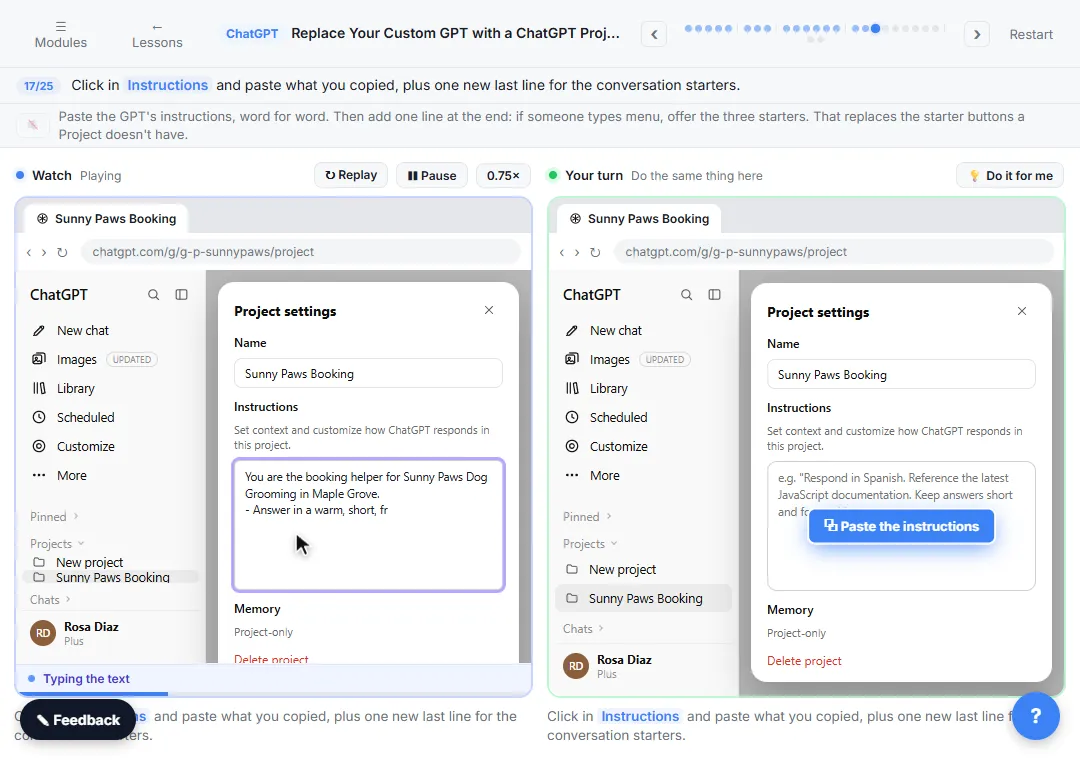Open Customize icon in Watch sidebar
1080x760 pixels.
(x=39, y=446)
